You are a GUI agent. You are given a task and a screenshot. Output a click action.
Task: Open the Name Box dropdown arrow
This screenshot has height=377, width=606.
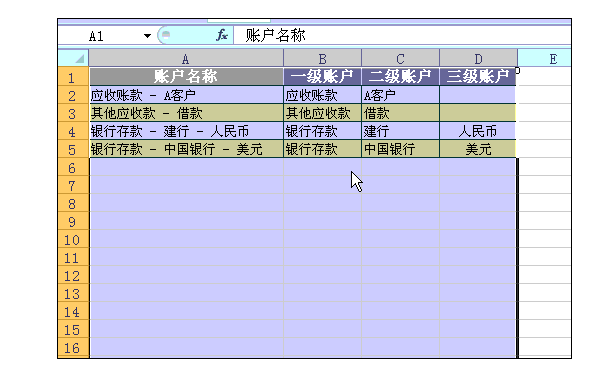click(147, 36)
